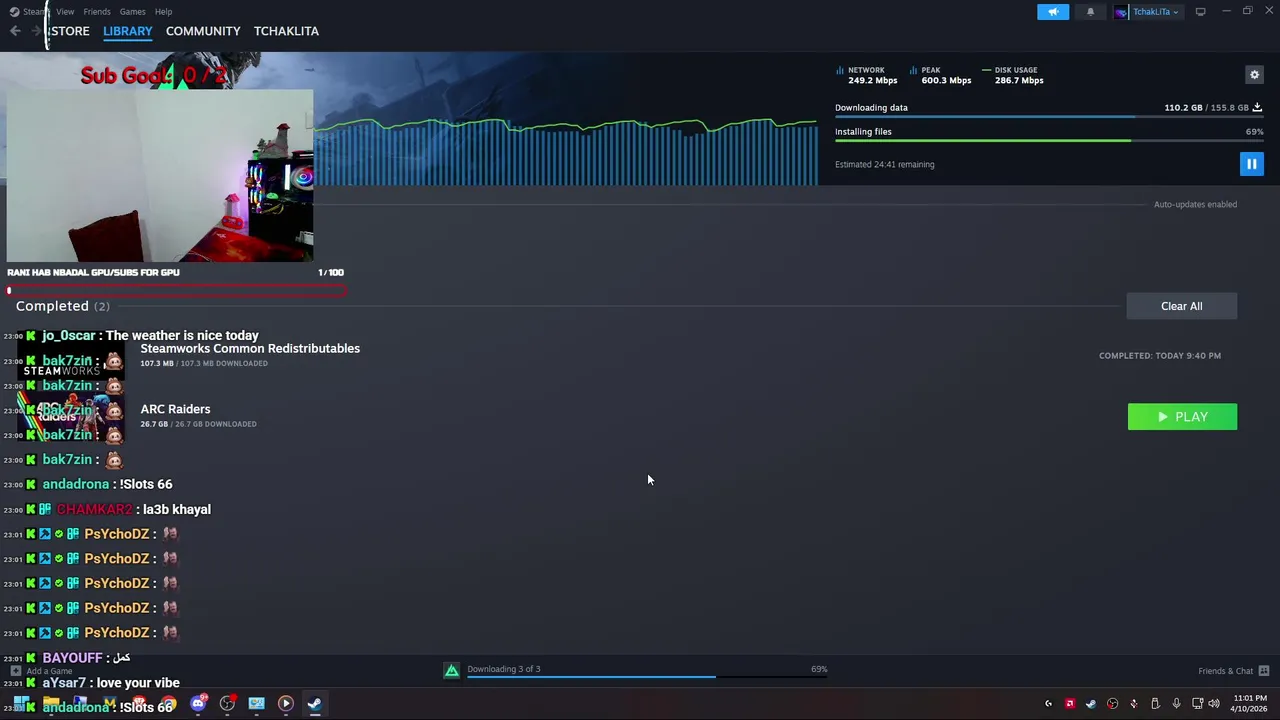Image resolution: width=1280 pixels, height=720 pixels.
Task: Click the network tray icon
Action: coord(1197,704)
